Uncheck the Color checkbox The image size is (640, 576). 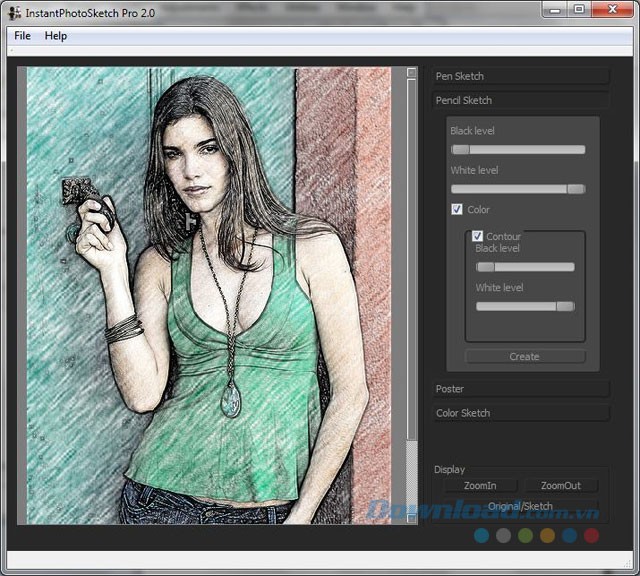click(x=457, y=210)
